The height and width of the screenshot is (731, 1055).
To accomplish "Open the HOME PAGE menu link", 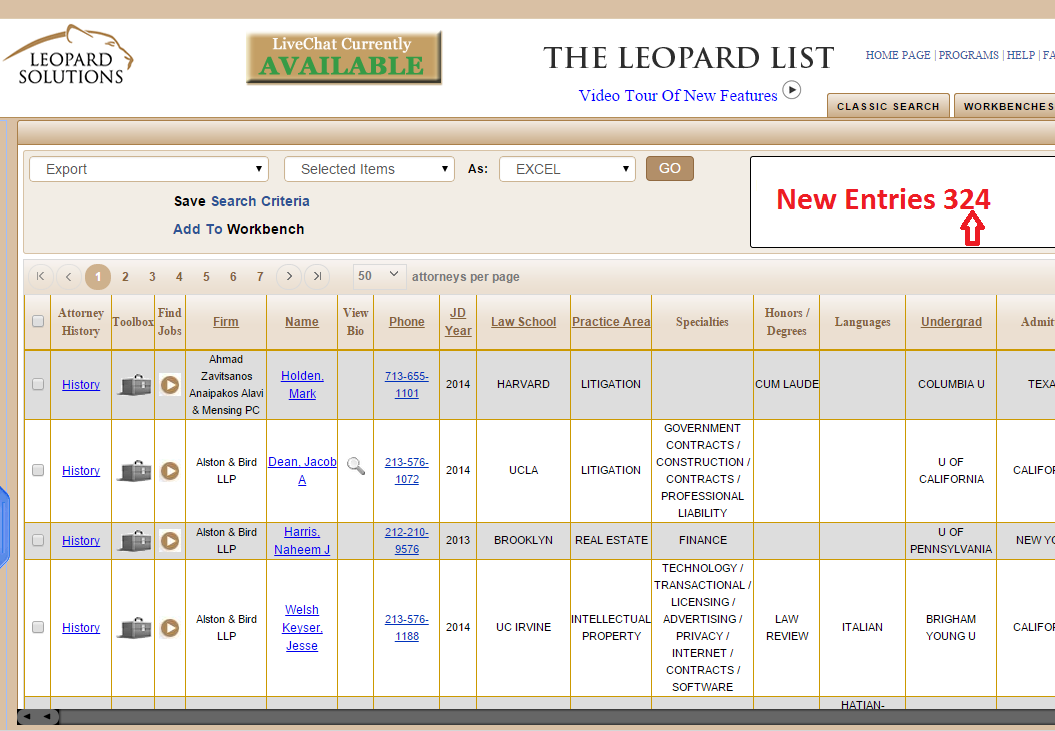I will coord(898,55).
